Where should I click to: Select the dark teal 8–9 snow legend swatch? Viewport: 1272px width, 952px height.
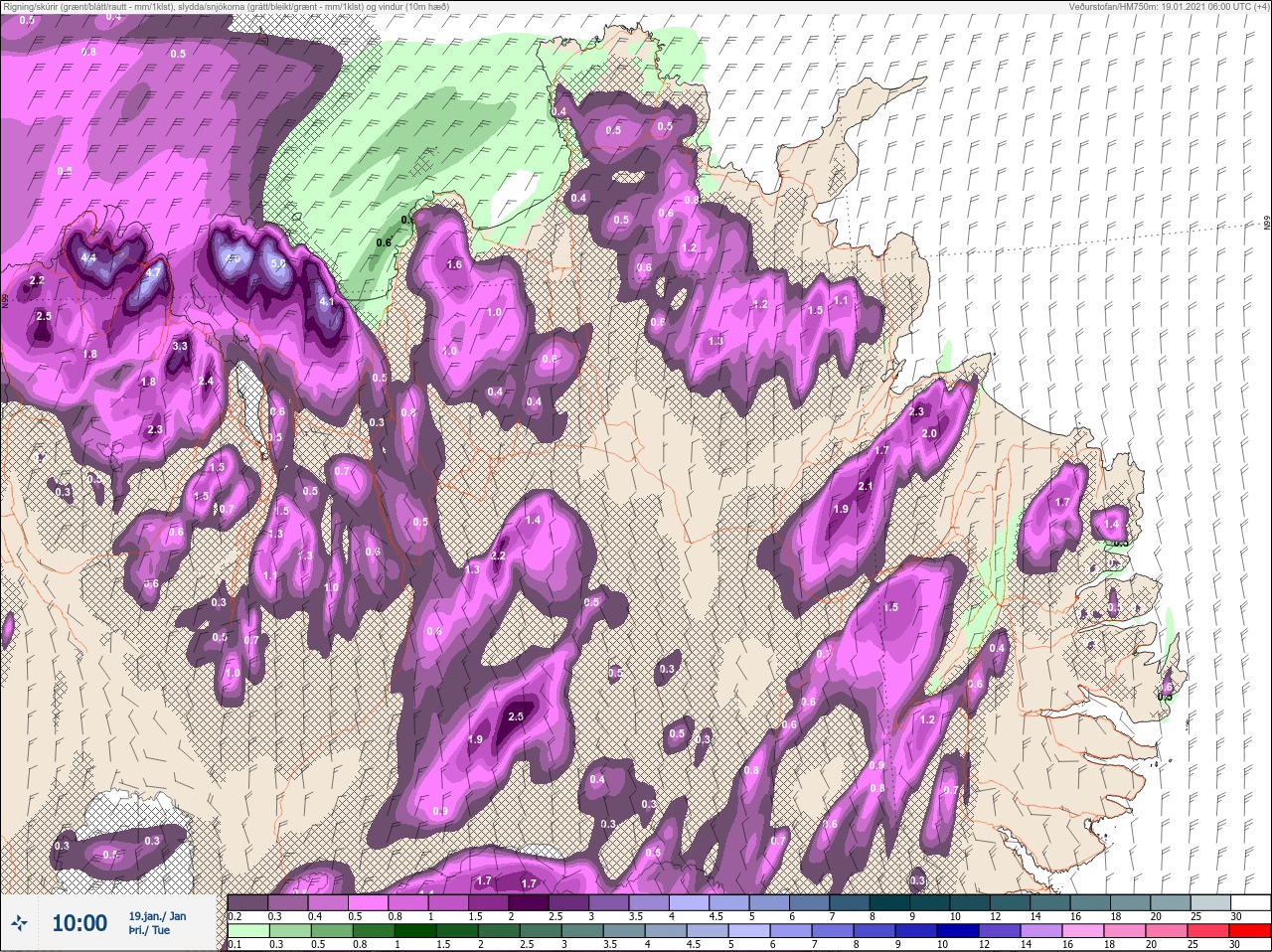pyautogui.click(x=891, y=902)
